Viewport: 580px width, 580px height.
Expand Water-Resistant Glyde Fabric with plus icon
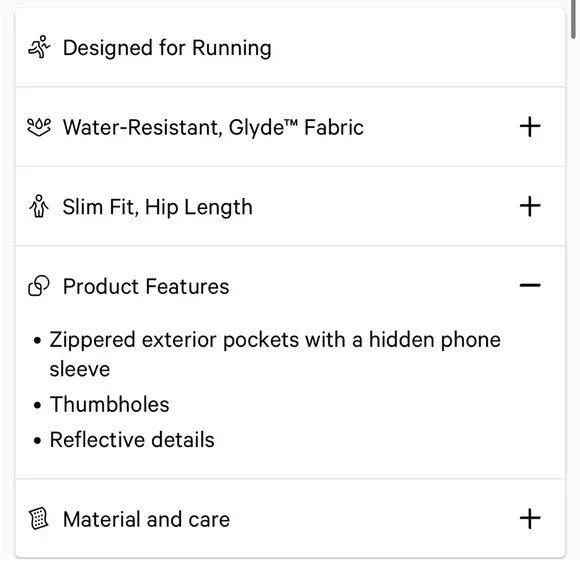tap(530, 127)
